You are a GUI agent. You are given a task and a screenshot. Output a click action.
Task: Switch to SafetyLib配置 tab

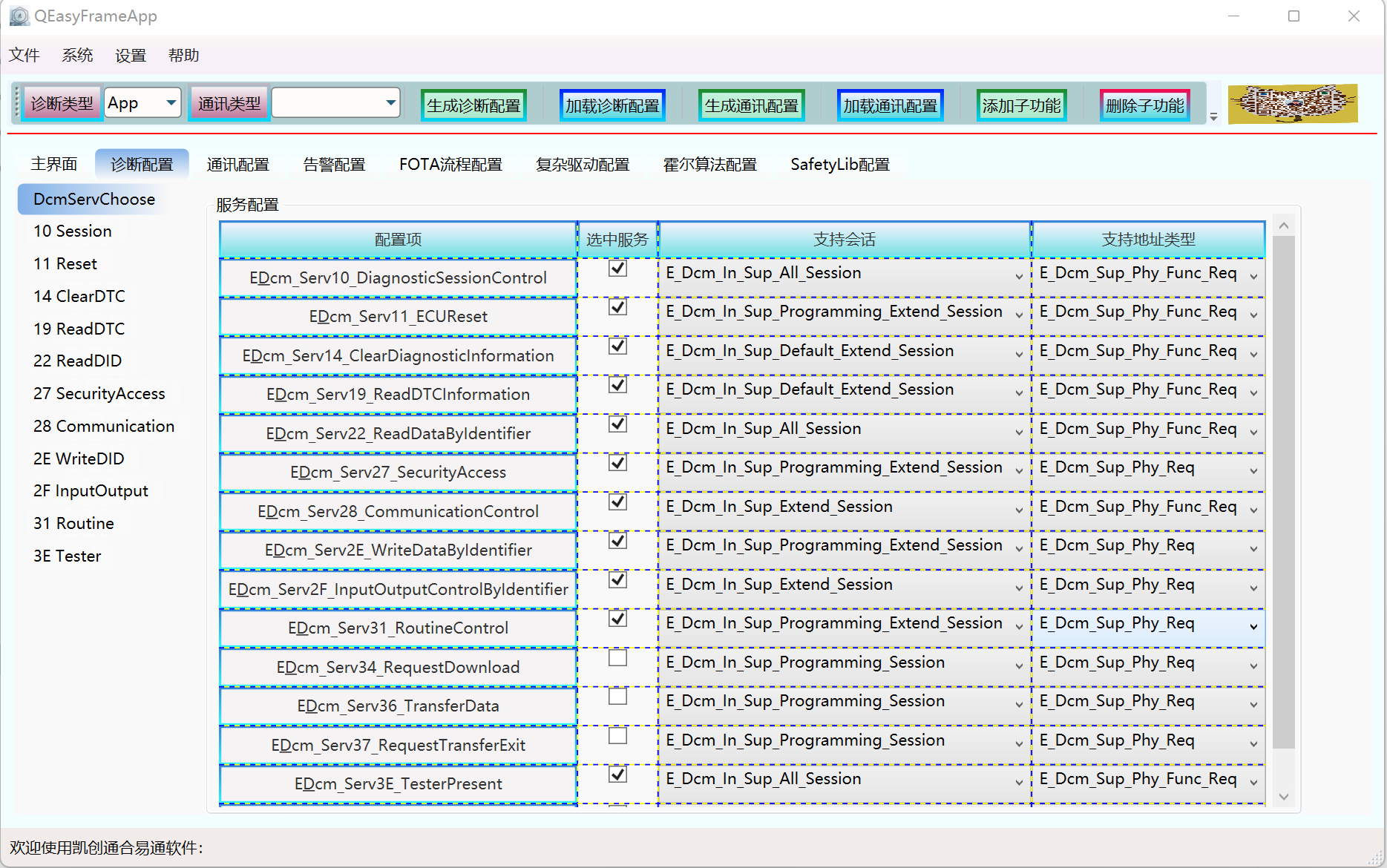tap(840, 164)
